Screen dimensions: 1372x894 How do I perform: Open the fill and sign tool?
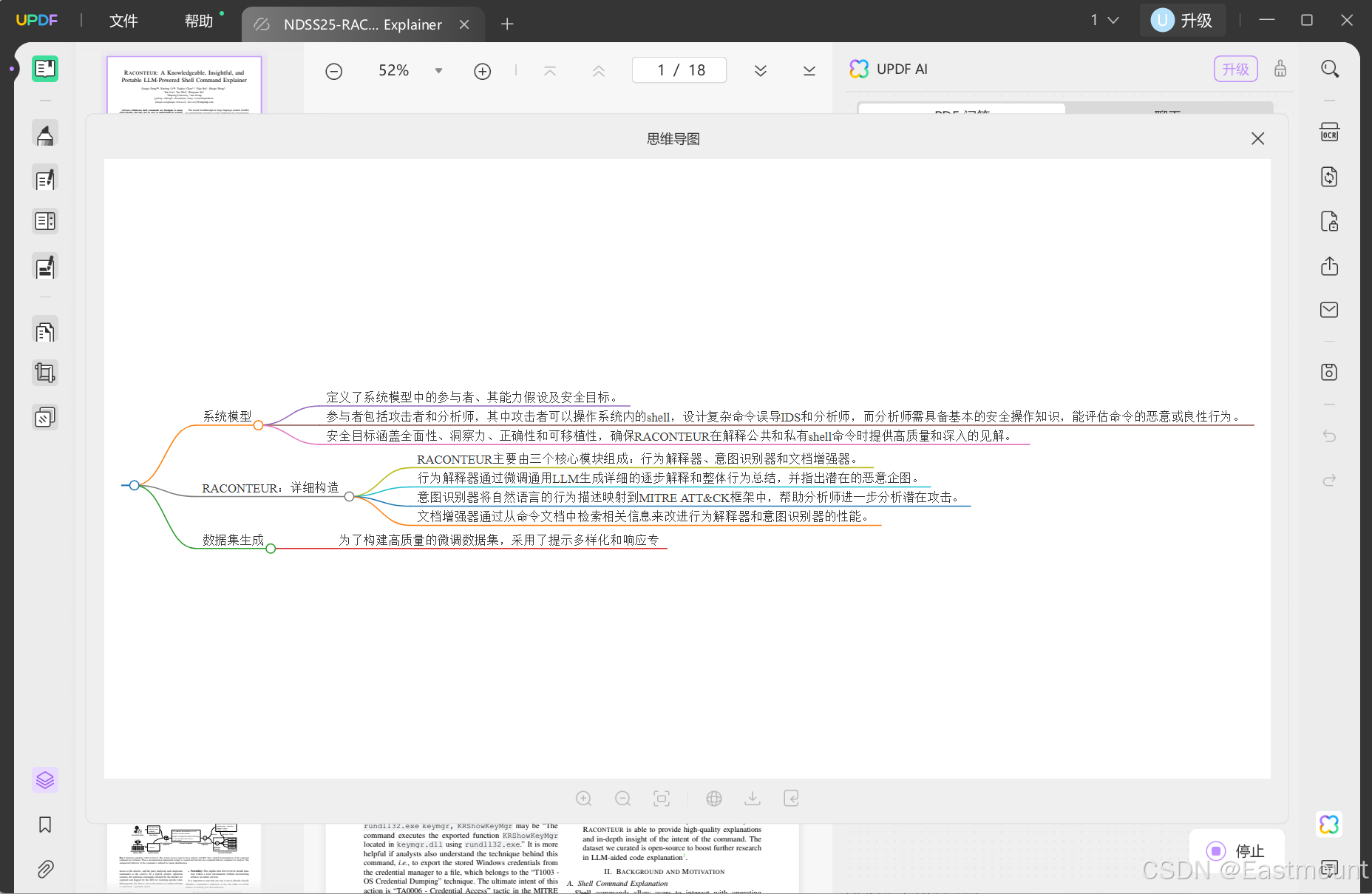click(45, 267)
